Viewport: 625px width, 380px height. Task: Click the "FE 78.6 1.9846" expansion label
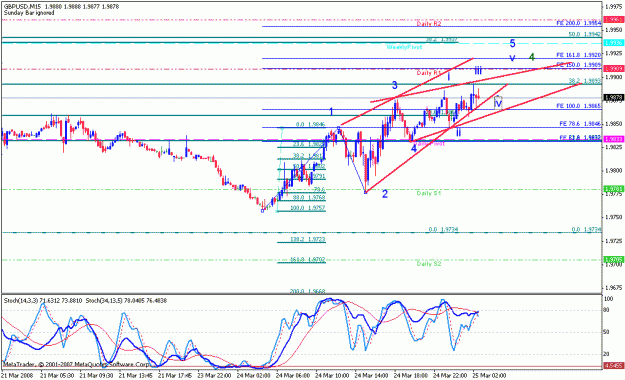pos(580,124)
